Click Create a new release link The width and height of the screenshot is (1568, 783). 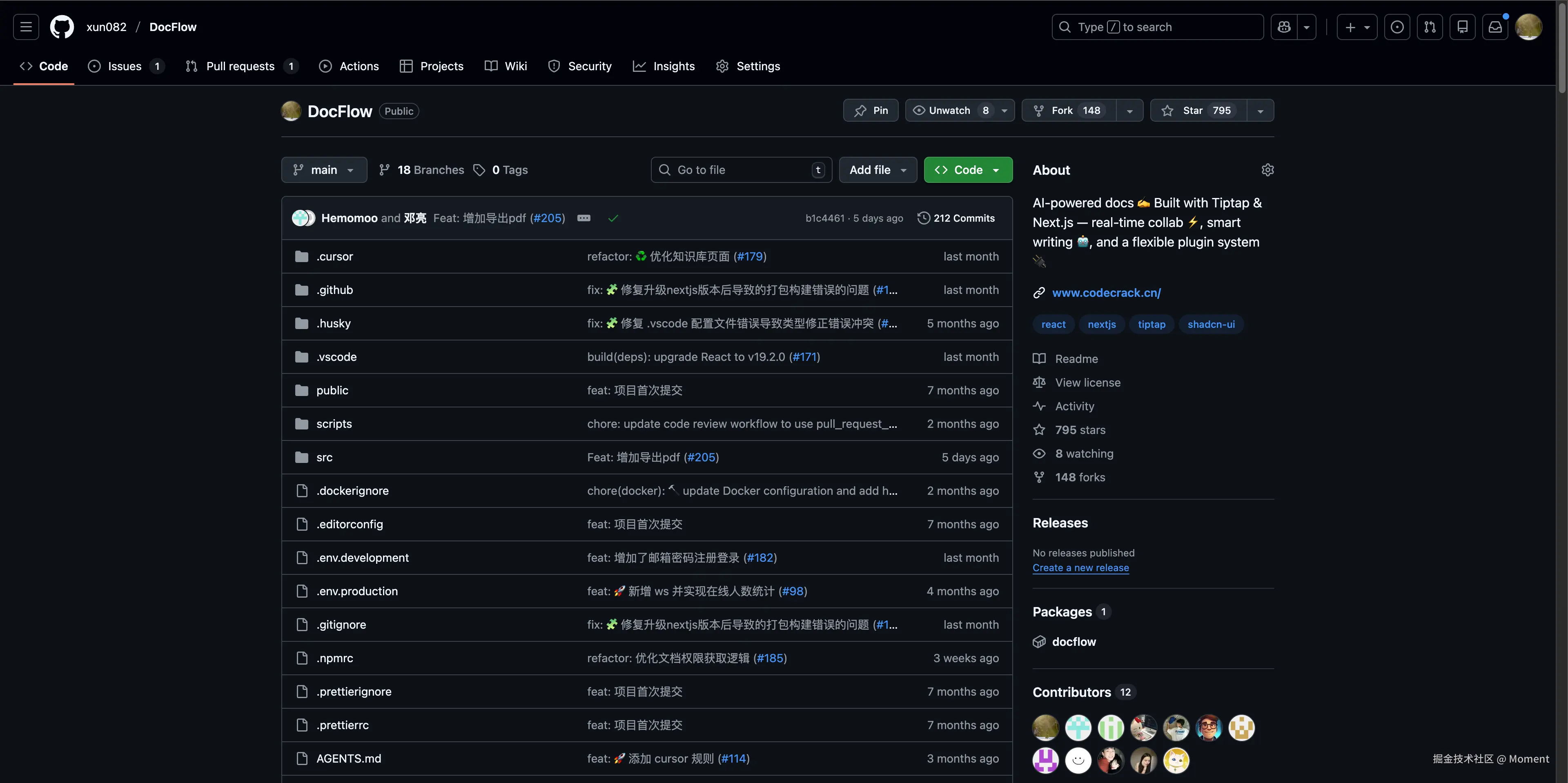pyautogui.click(x=1080, y=567)
